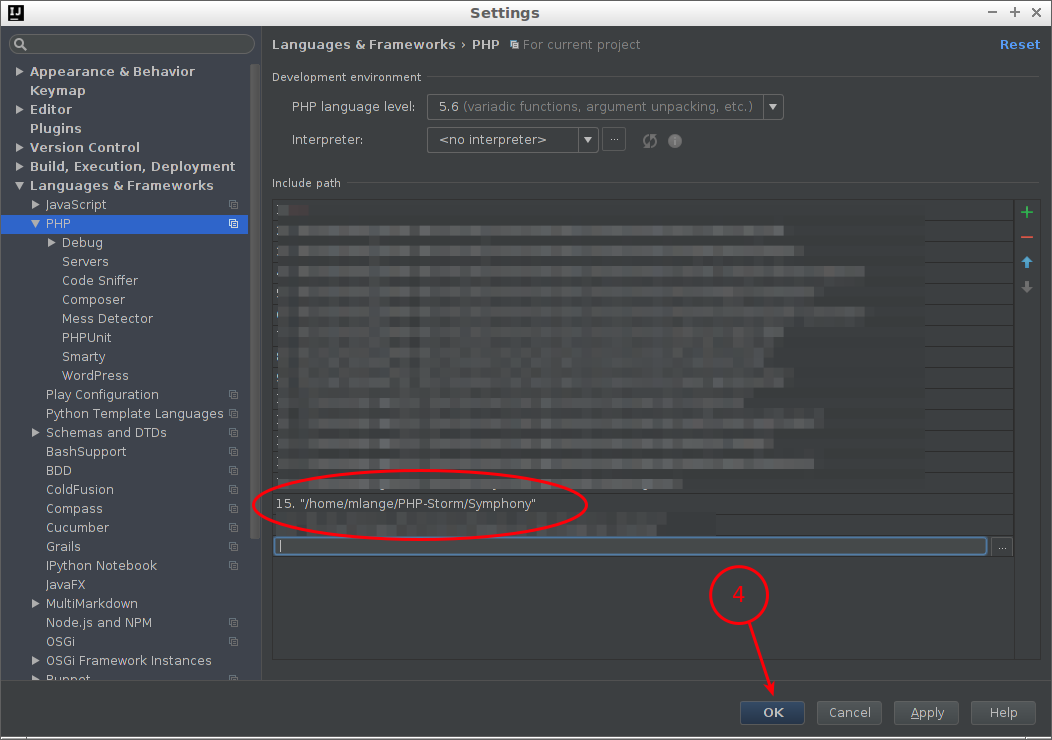
Task: Expand the Schemas and DTDs node
Action: coord(36,433)
